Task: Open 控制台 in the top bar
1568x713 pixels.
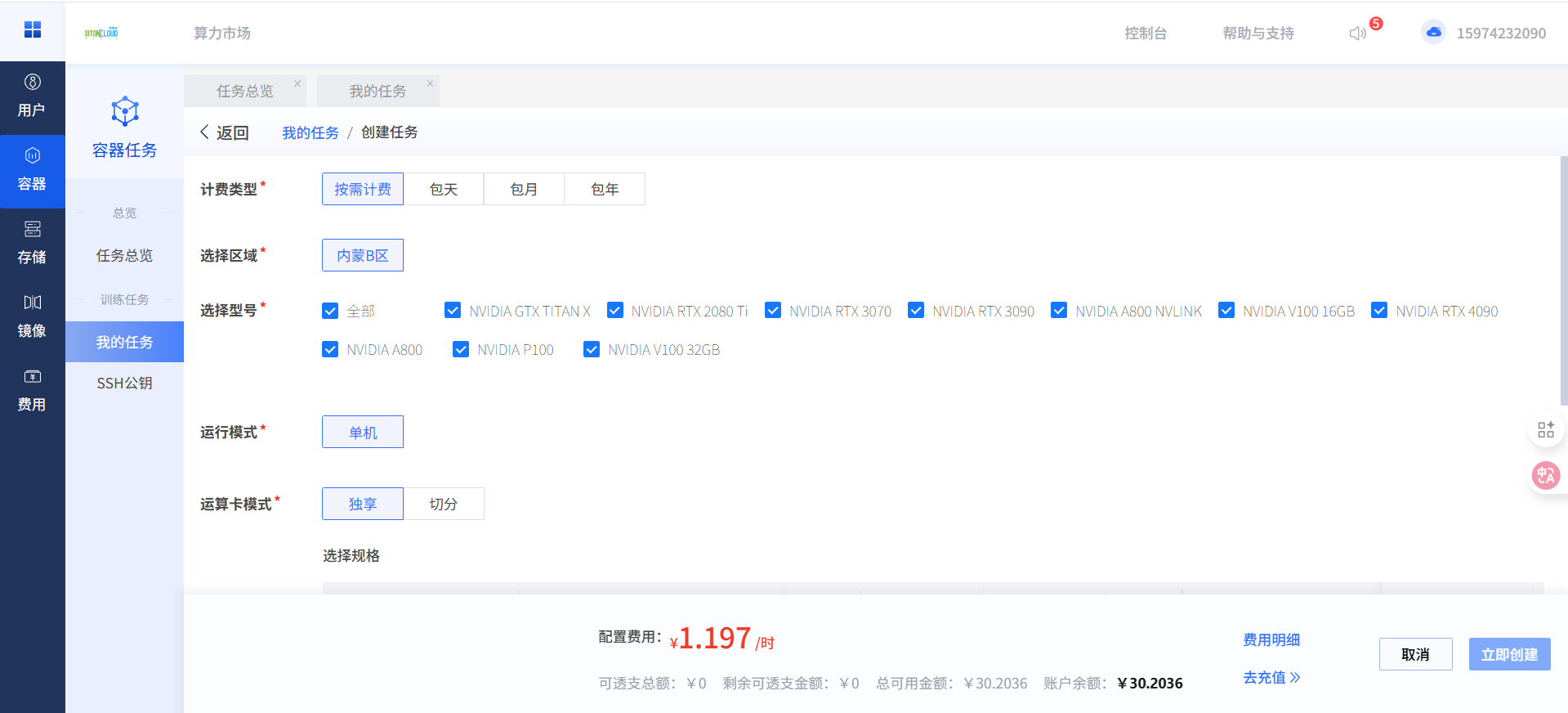Action: pos(1146,34)
